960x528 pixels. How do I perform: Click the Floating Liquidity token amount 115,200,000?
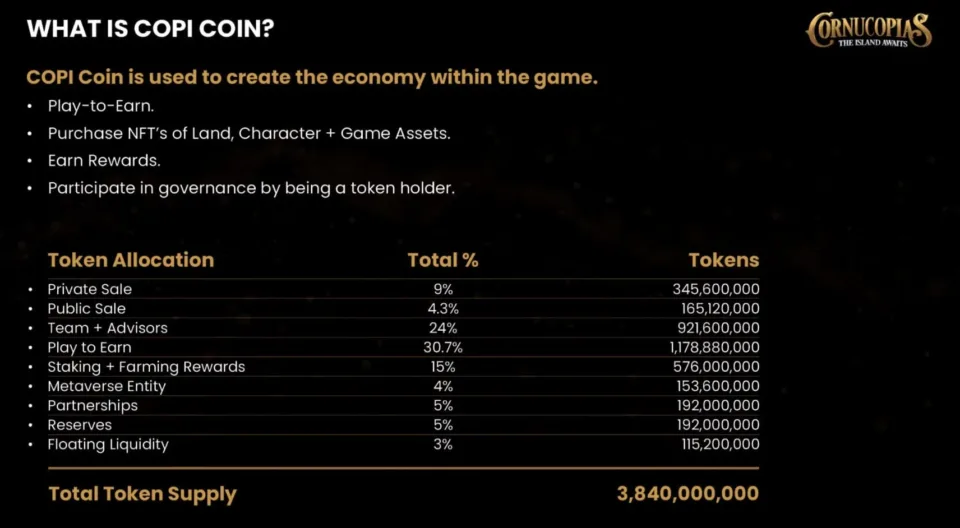[x=716, y=445]
